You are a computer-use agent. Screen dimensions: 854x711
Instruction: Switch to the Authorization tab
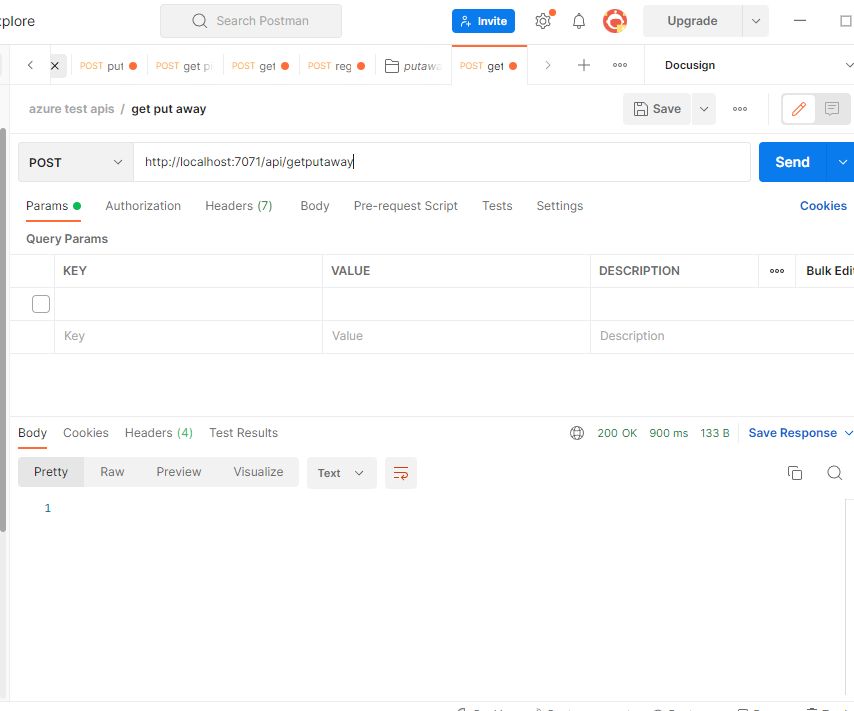(x=143, y=206)
